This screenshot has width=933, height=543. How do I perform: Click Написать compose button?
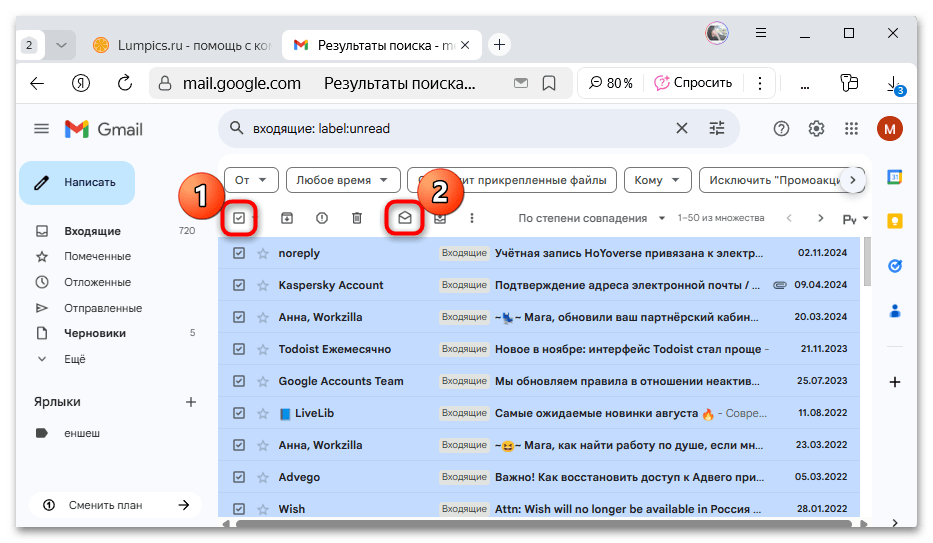(77, 183)
